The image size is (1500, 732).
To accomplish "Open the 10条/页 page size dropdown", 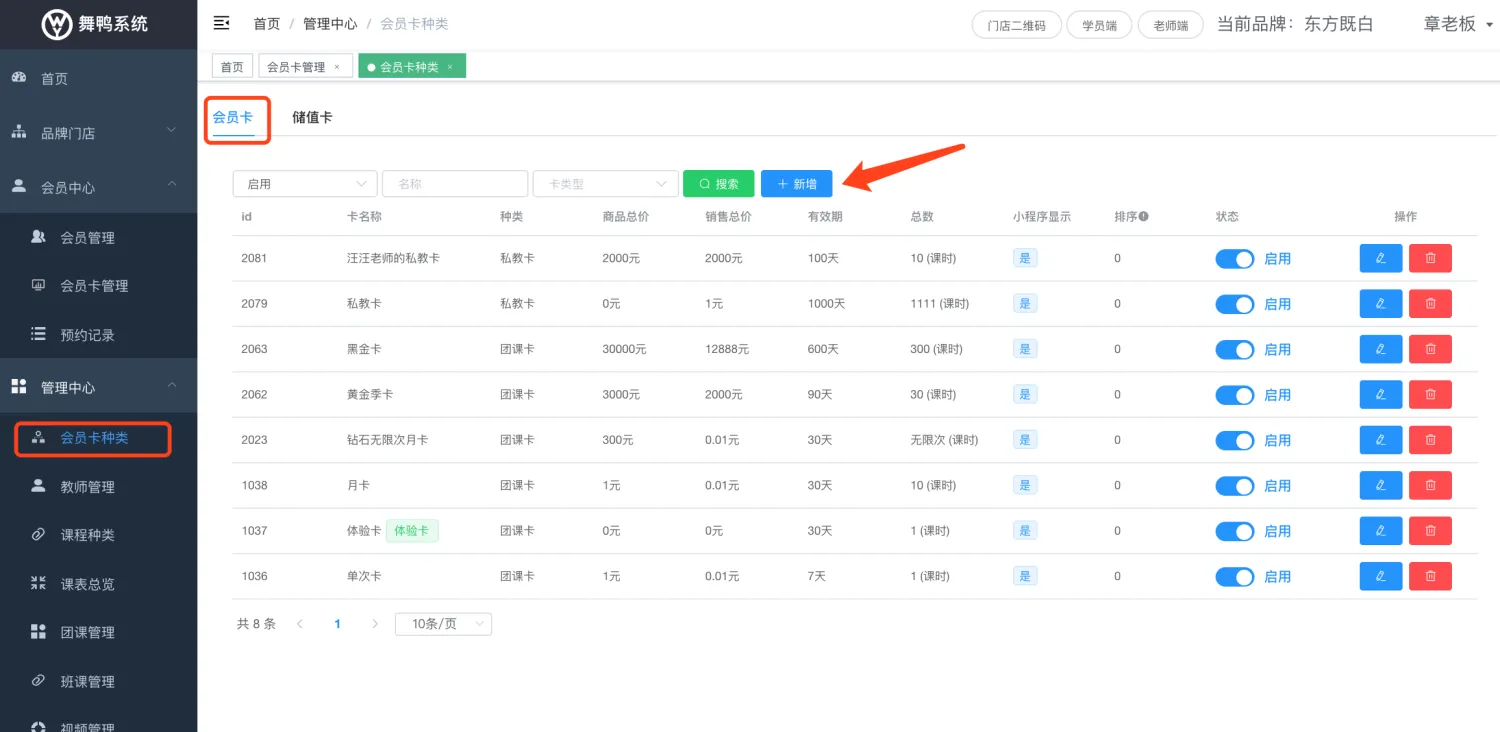I will pyautogui.click(x=443, y=624).
